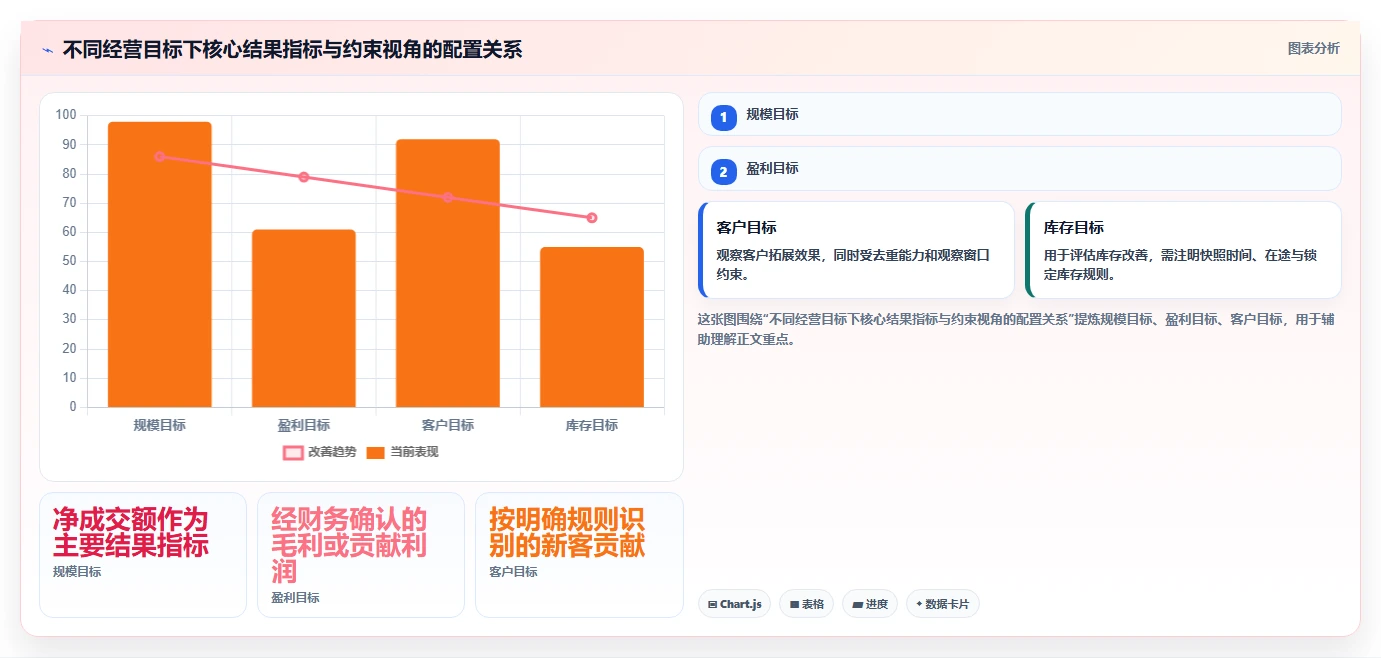Screen dimensions: 1381x658
Task: Click the page title 不同经营目标下核心结果指标与约束视角的配置关系
Action: (292, 50)
